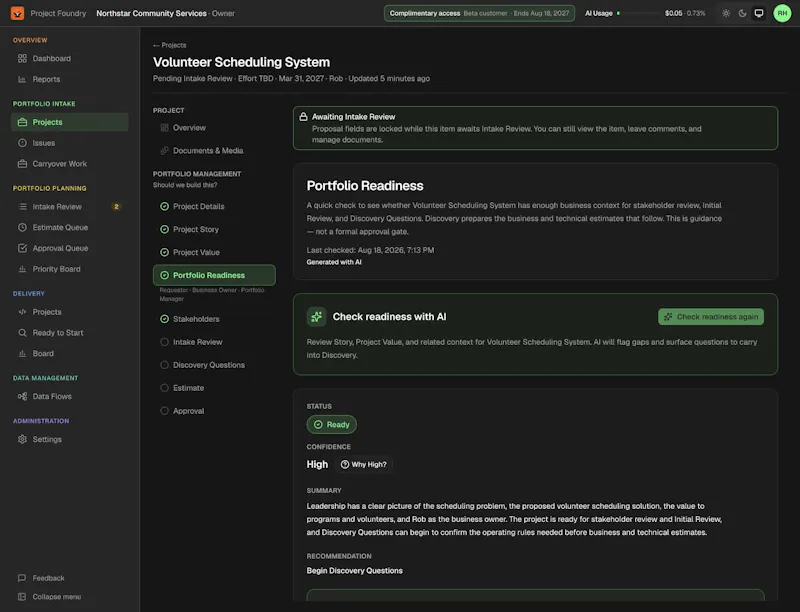Click the Project Foundry logo icon
The width and height of the screenshot is (800, 612).
pos(17,13)
